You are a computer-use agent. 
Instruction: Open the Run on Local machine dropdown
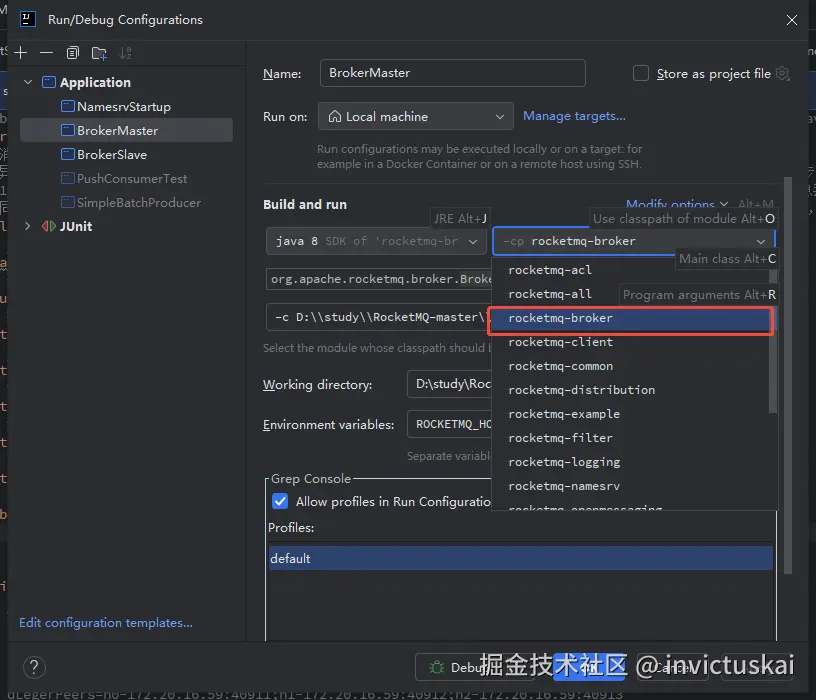pos(416,116)
